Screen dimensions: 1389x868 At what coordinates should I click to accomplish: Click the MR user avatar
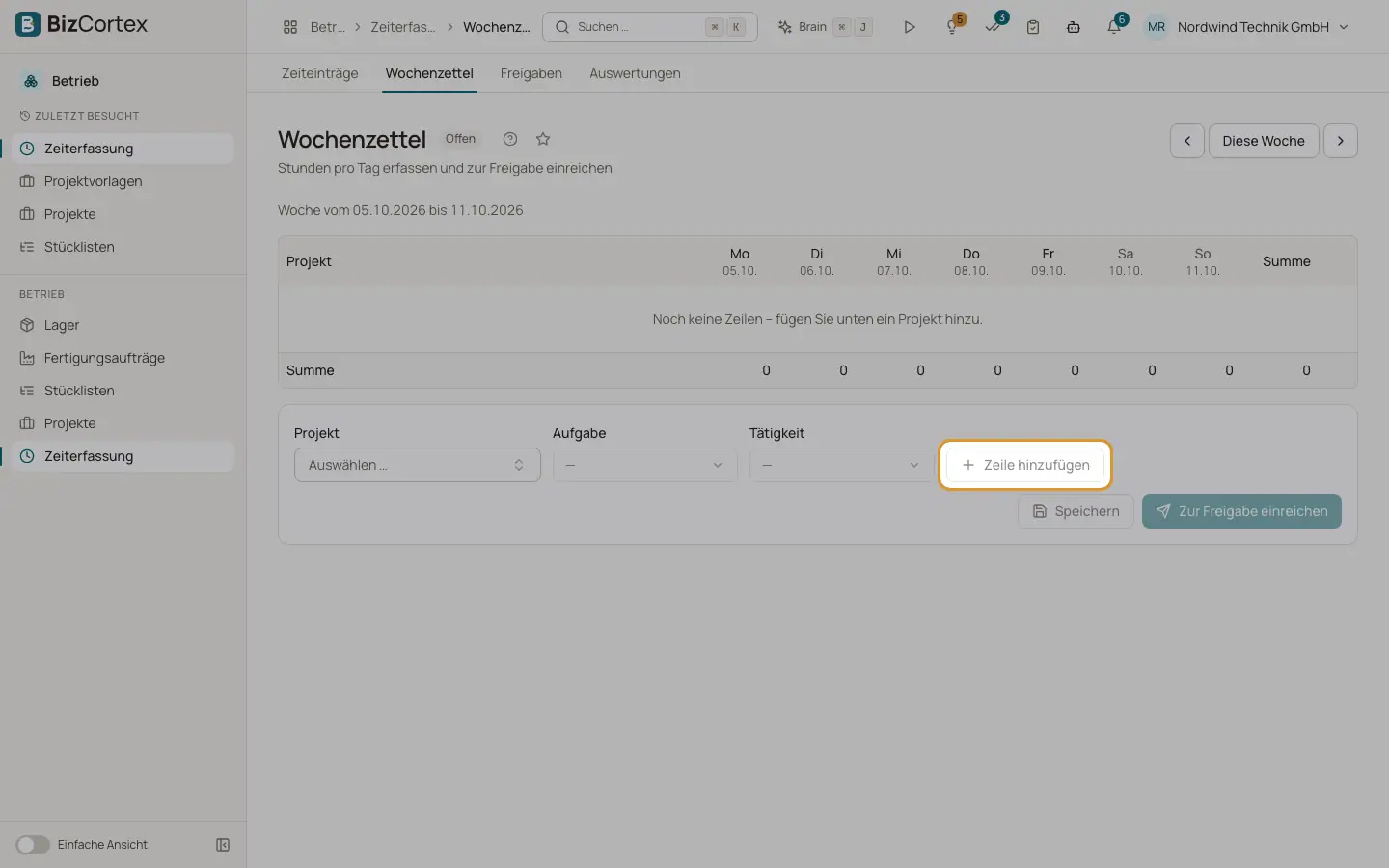1157,27
